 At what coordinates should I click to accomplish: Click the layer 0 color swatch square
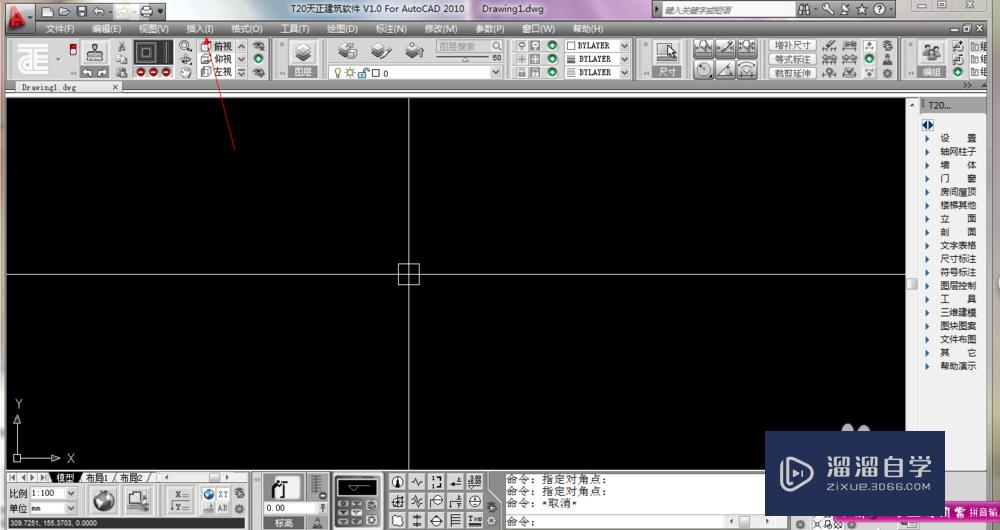[376, 73]
